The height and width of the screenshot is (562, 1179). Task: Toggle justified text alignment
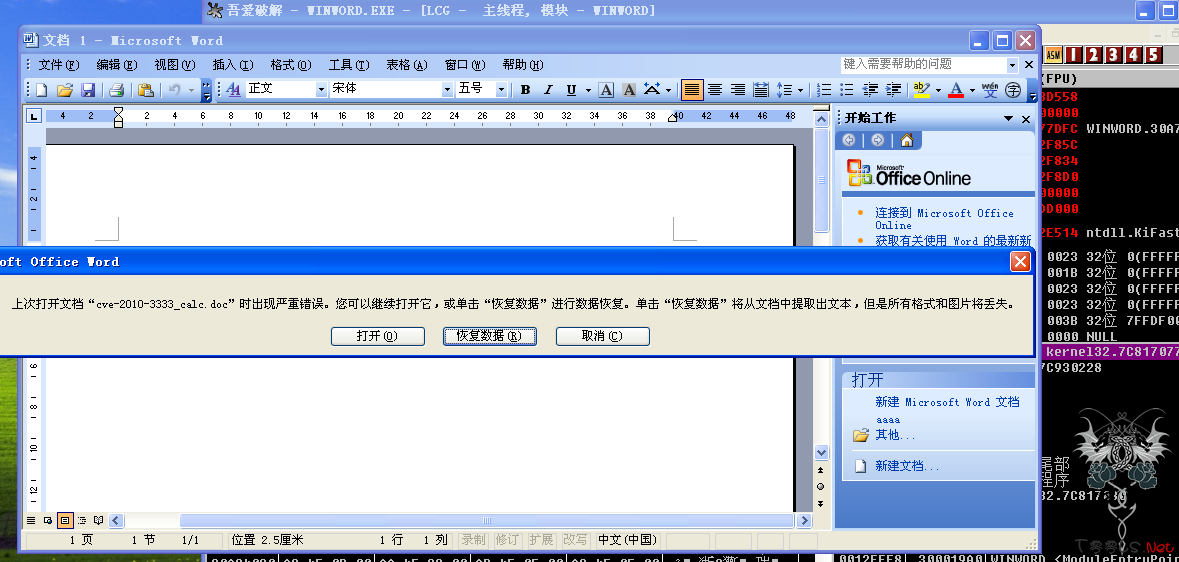point(692,90)
